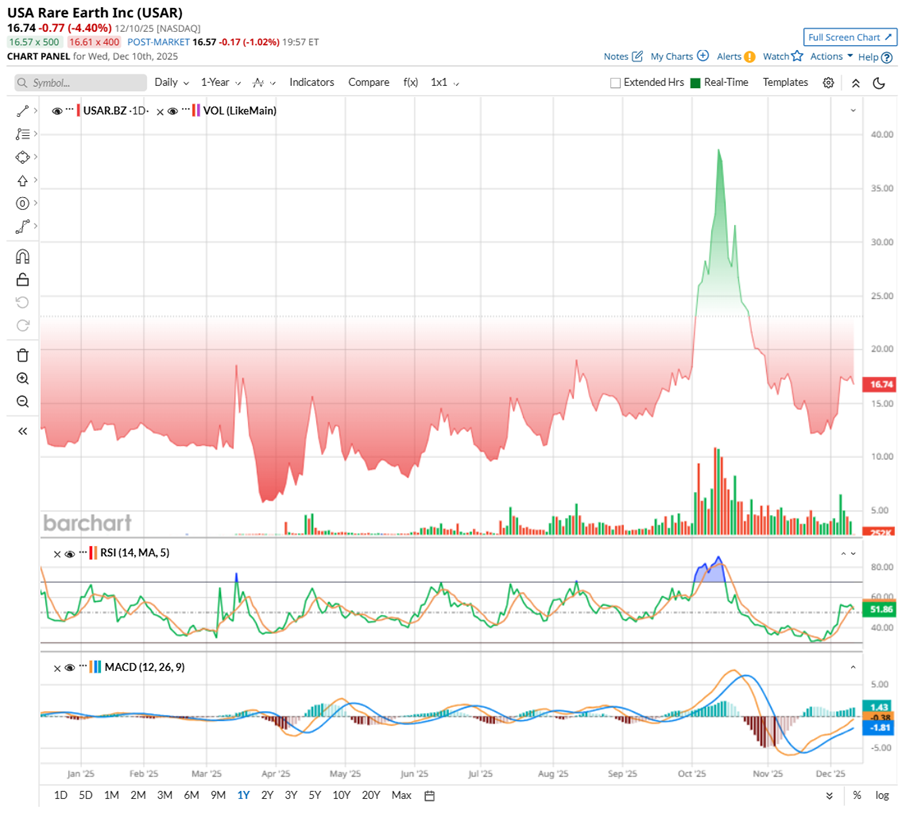Select the 1D time range
The width and height of the screenshot is (902, 814).
pyautogui.click(x=60, y=795)
